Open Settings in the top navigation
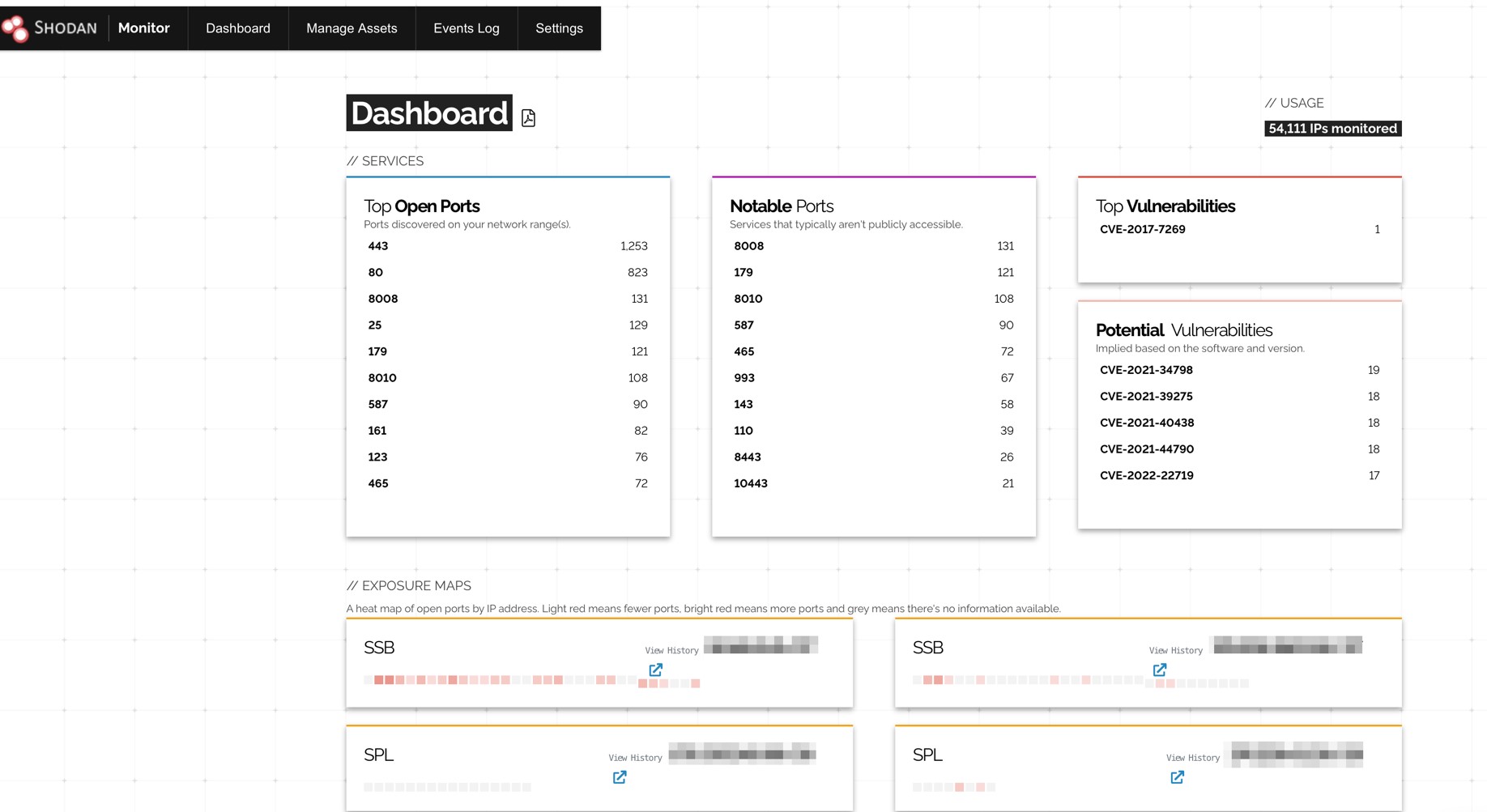This screenshot has height=812, width=1487. pyautogui.click(x=559, y=28)
